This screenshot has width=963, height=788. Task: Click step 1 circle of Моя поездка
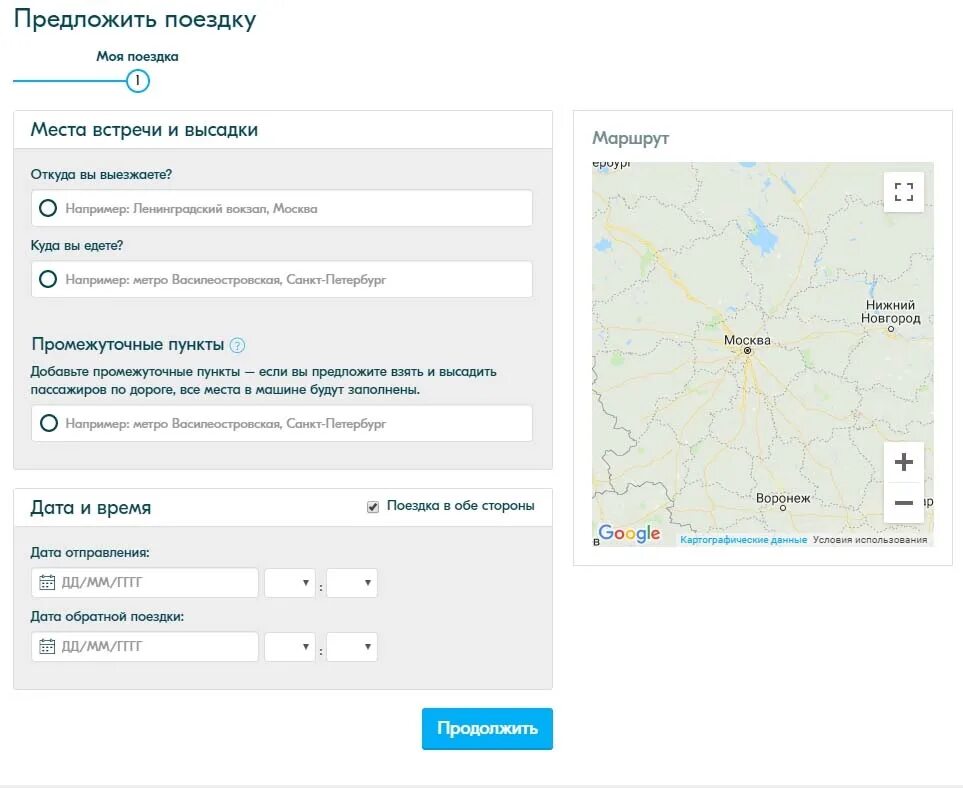(138, 80)
